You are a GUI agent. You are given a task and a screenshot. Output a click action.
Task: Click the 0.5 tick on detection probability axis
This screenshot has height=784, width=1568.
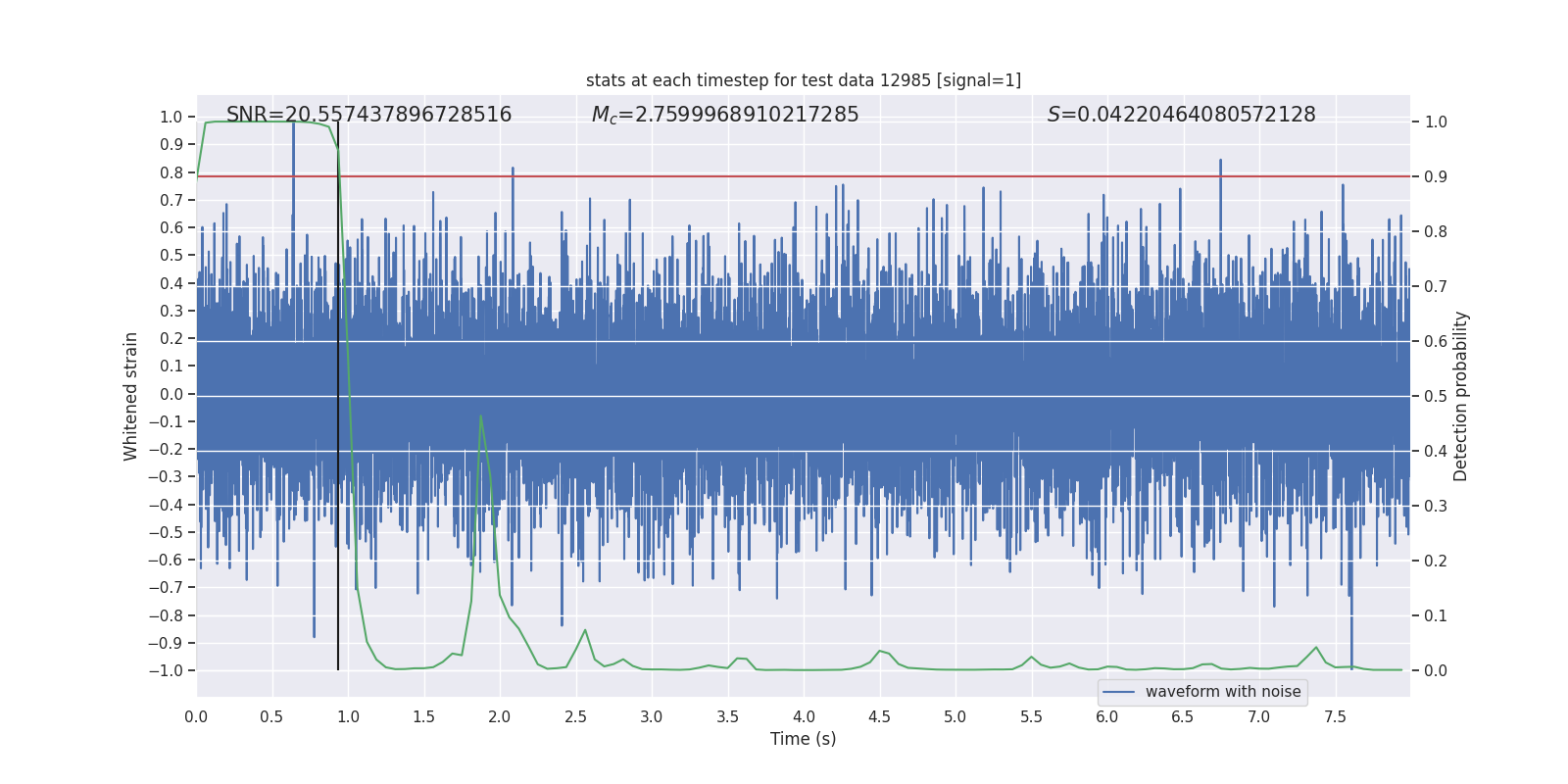point(1436,396)
